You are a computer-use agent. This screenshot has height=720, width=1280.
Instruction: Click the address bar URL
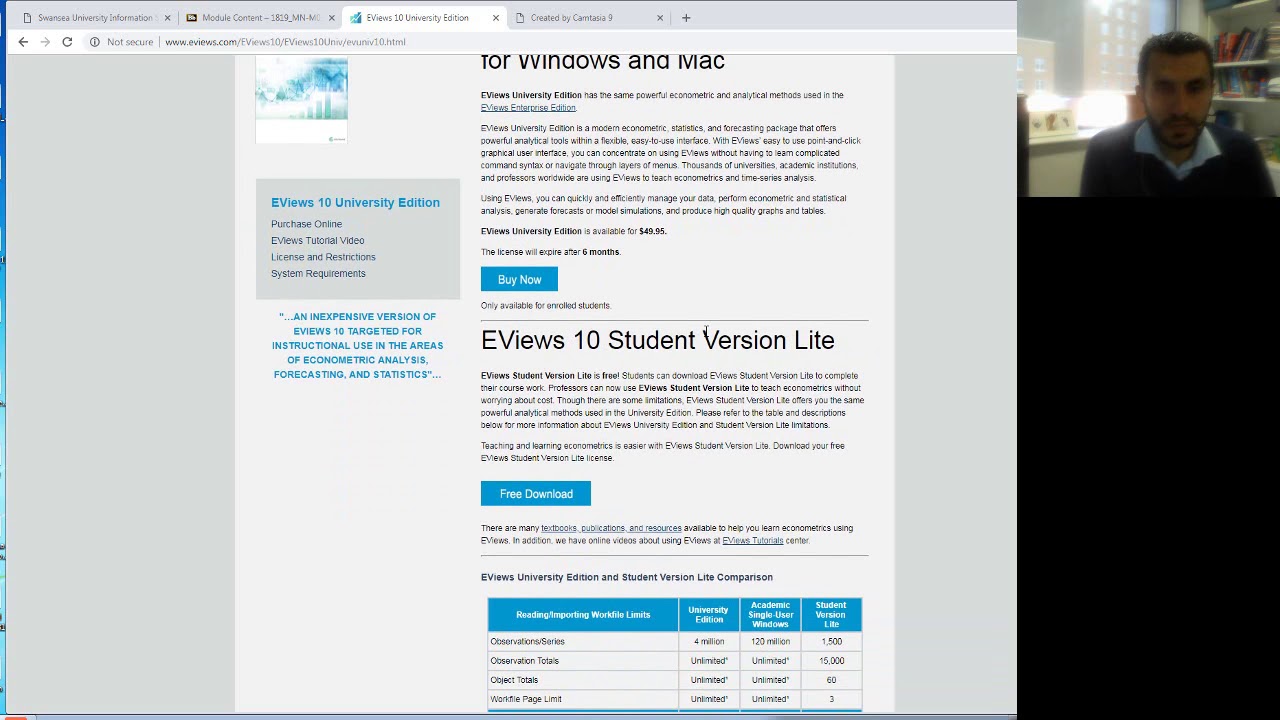pos(285,42)
